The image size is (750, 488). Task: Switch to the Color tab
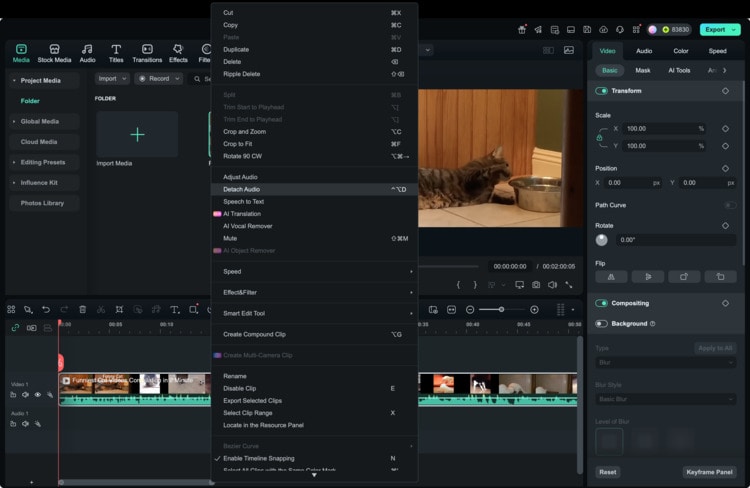[x=681, y=51]
